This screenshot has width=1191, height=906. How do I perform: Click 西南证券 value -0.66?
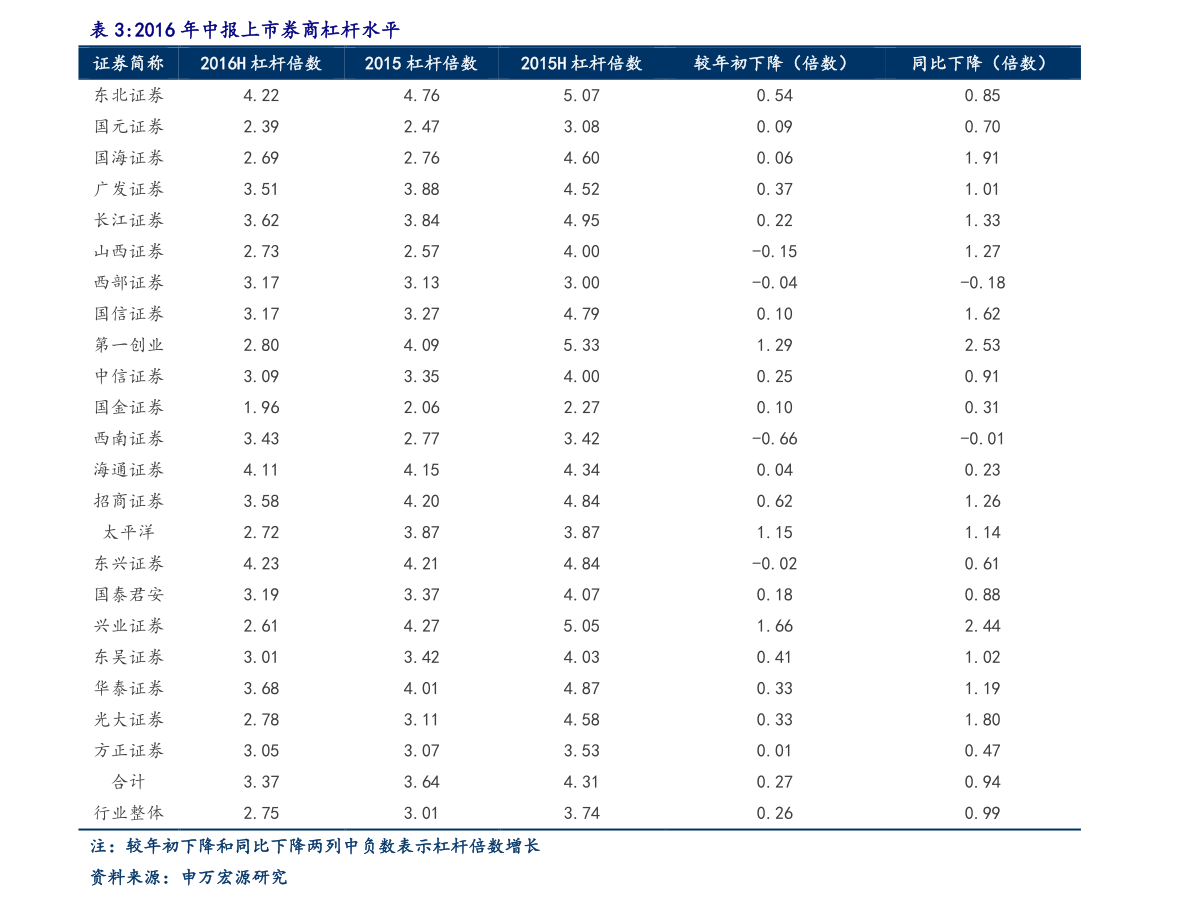tap(774, 439)
